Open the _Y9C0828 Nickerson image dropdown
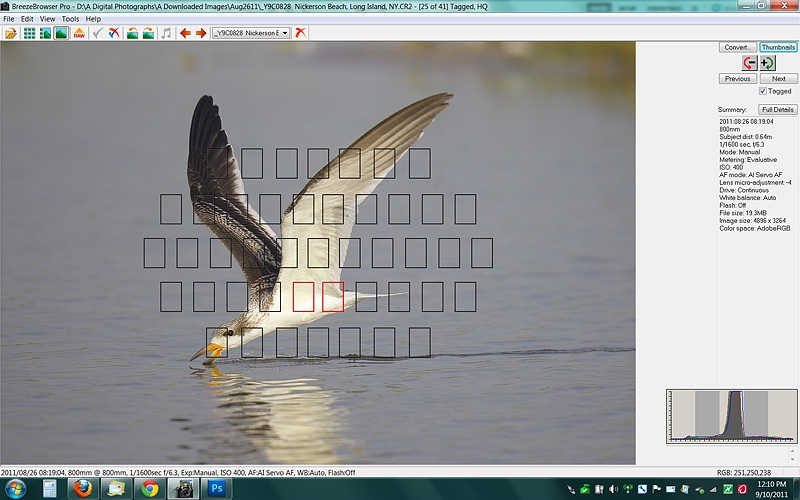The width and height of the screenshot is (800, 500). pos(252,33)
